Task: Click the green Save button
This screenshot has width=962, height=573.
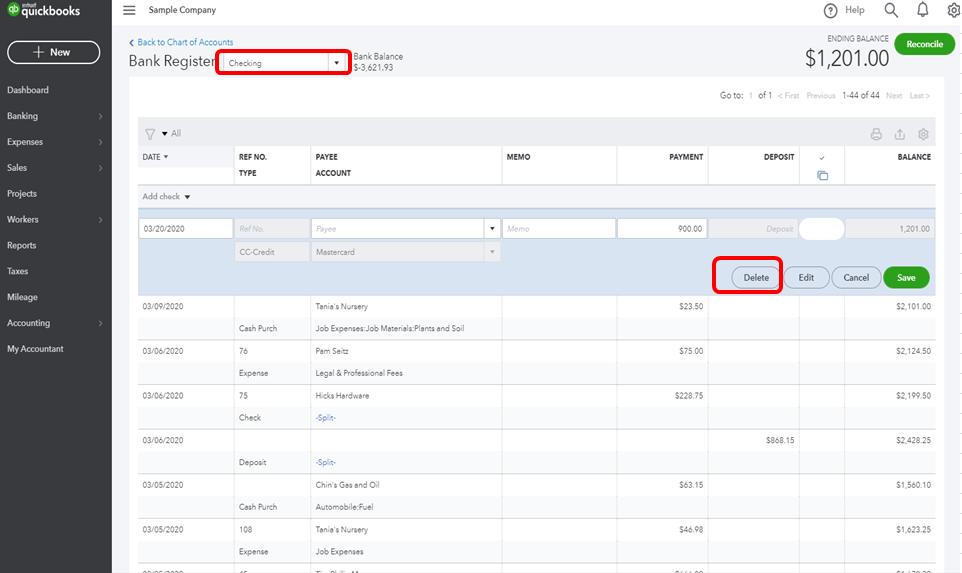Action: (x=906, y=278)
